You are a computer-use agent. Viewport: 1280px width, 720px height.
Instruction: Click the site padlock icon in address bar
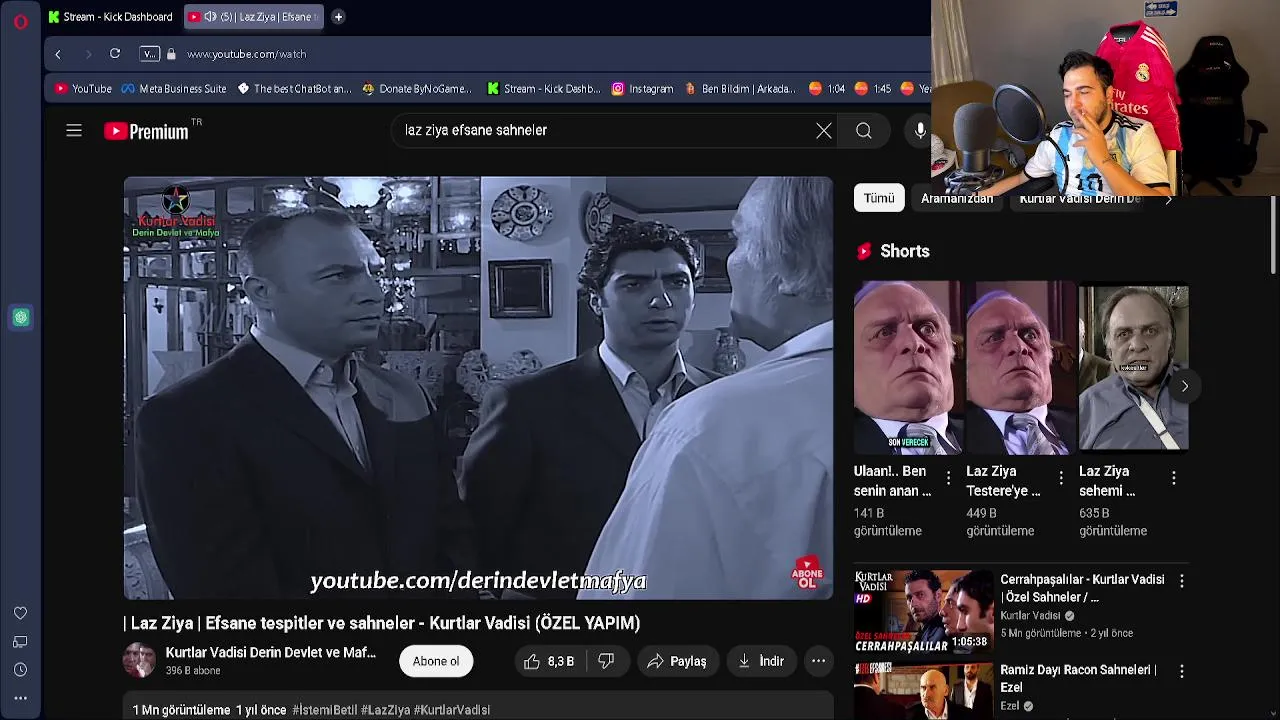click(x=171, y=54)
